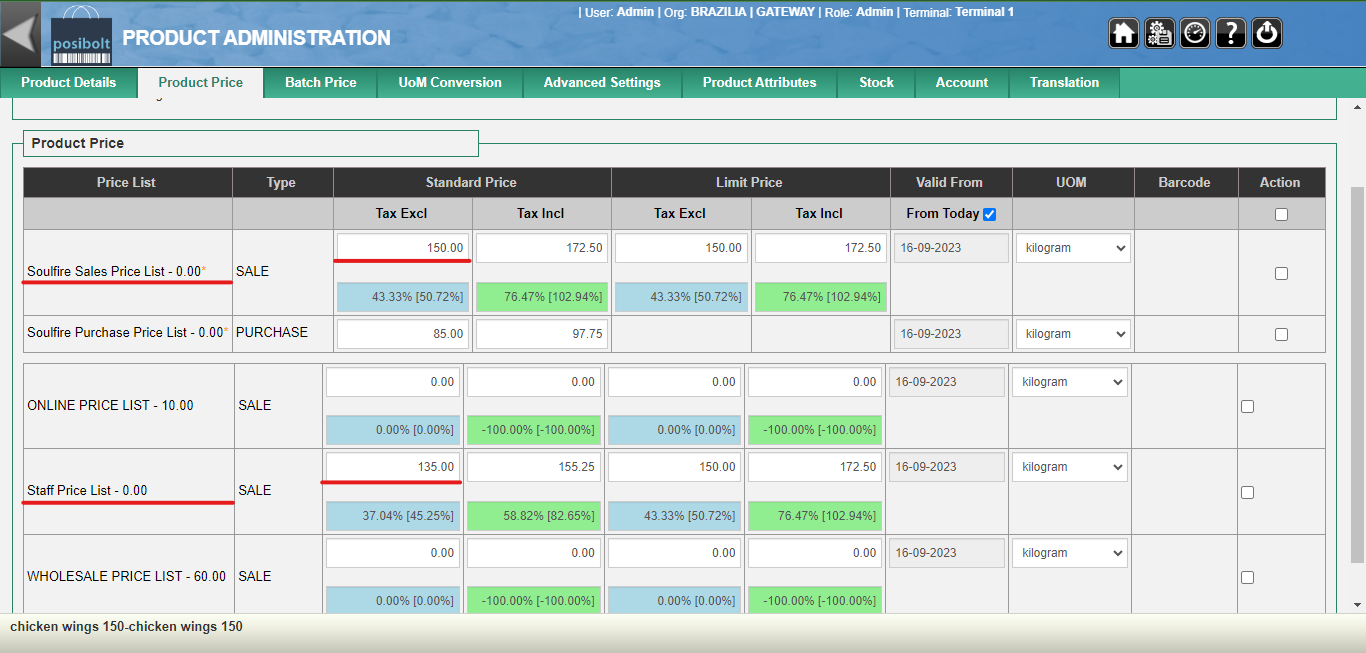Click Valid From date for Staff Price List
1366x653 pixels.
(947, 467)
